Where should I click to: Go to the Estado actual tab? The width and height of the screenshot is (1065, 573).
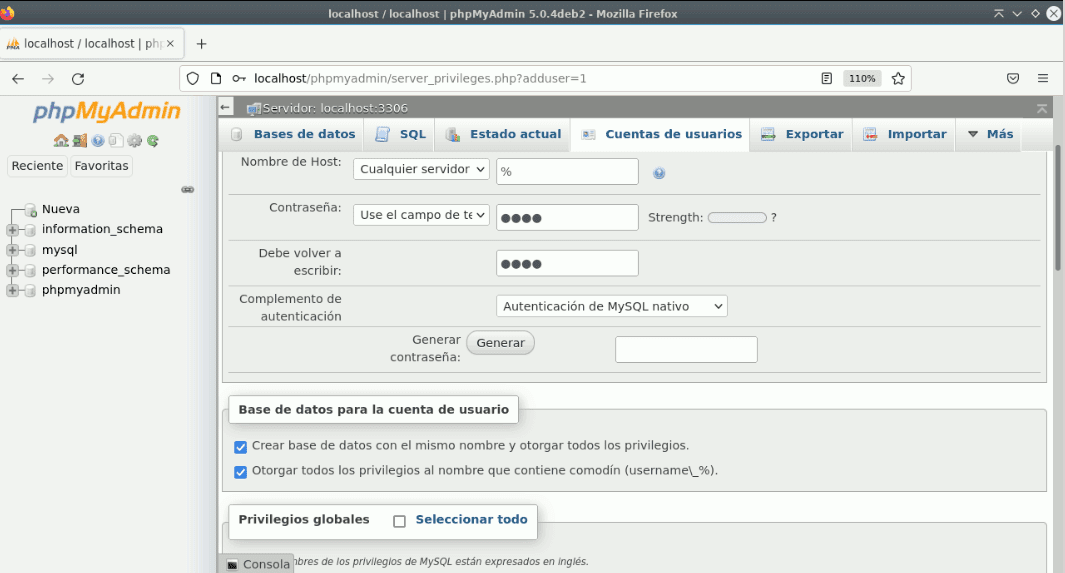pyautogui.click(x=503, y=134)
